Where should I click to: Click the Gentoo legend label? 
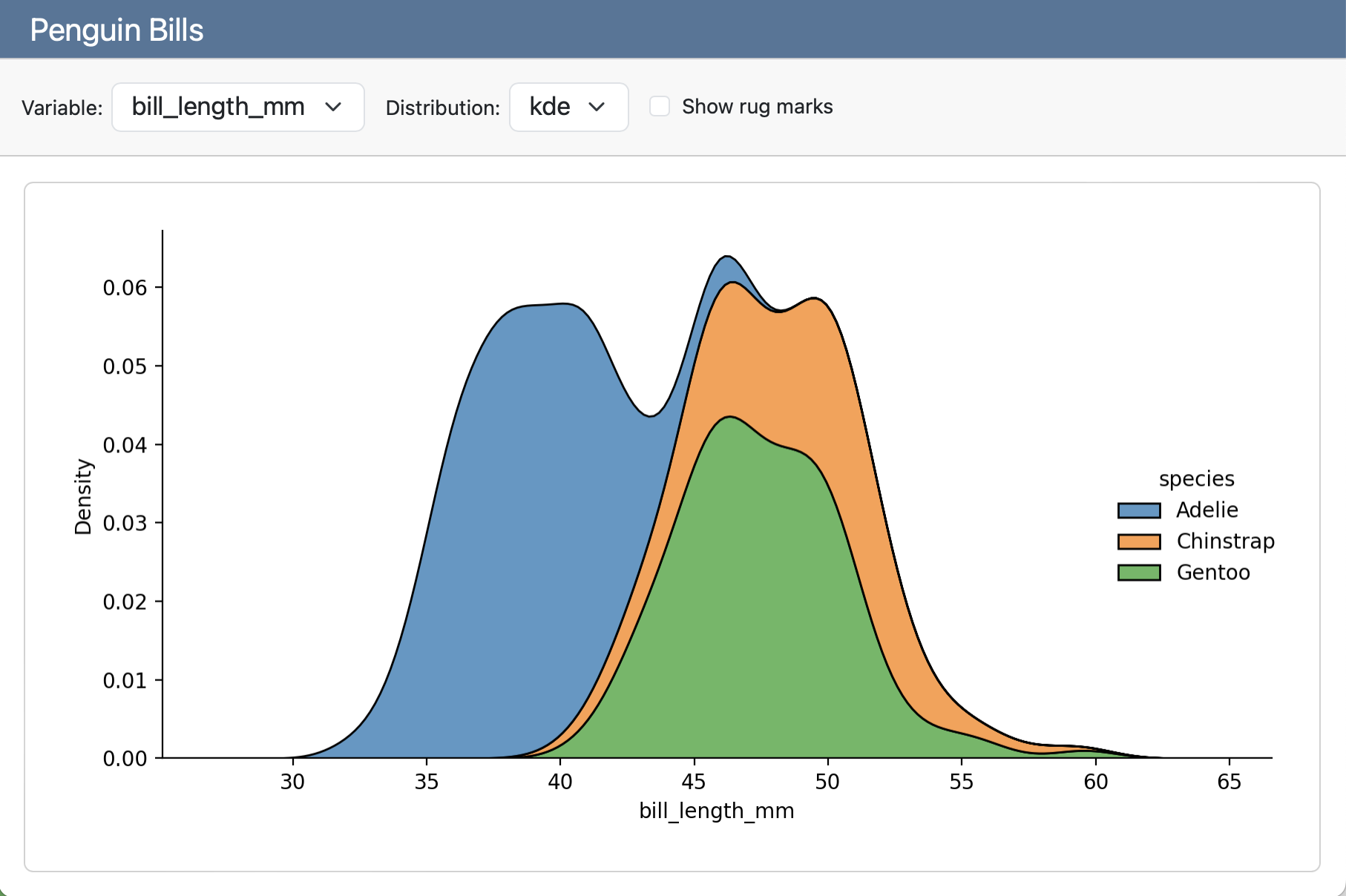click(x=1212, y=573)
